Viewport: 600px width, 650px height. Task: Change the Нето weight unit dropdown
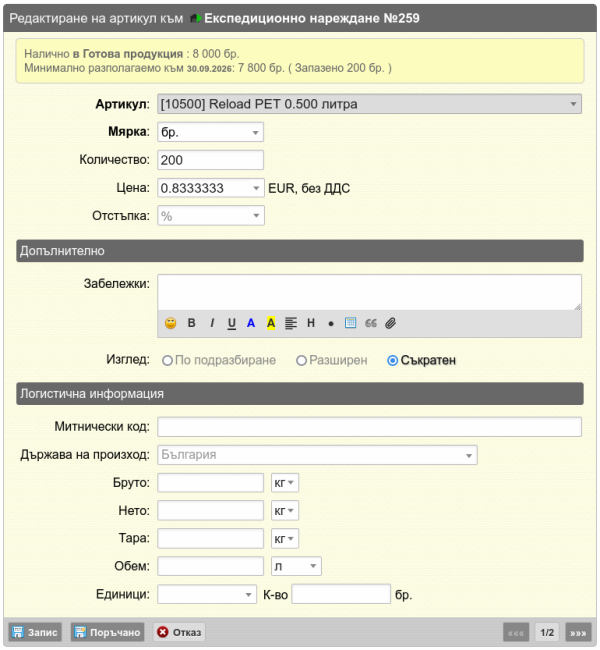tap(285, 511)
